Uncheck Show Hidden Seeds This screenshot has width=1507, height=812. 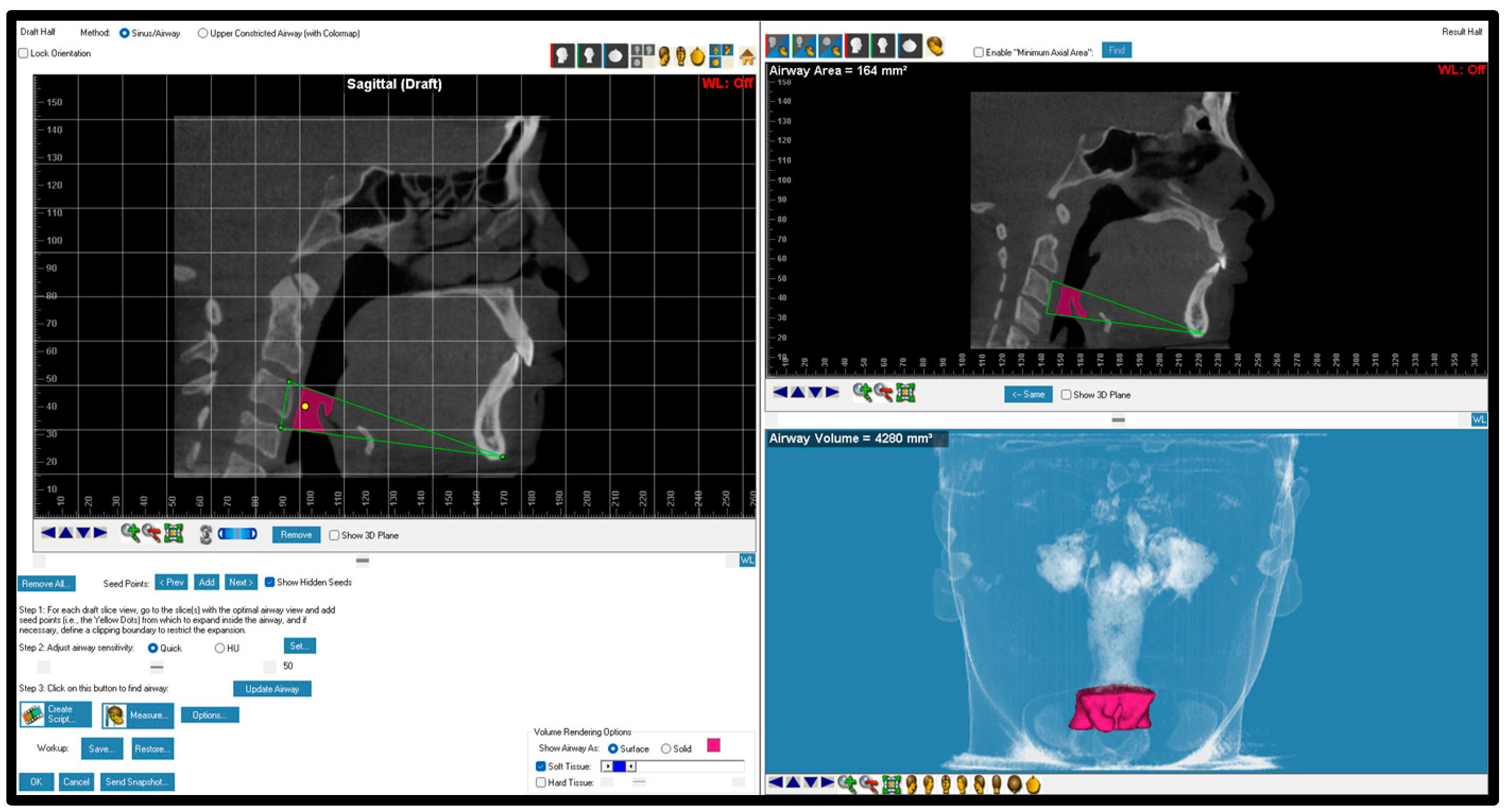270,582
